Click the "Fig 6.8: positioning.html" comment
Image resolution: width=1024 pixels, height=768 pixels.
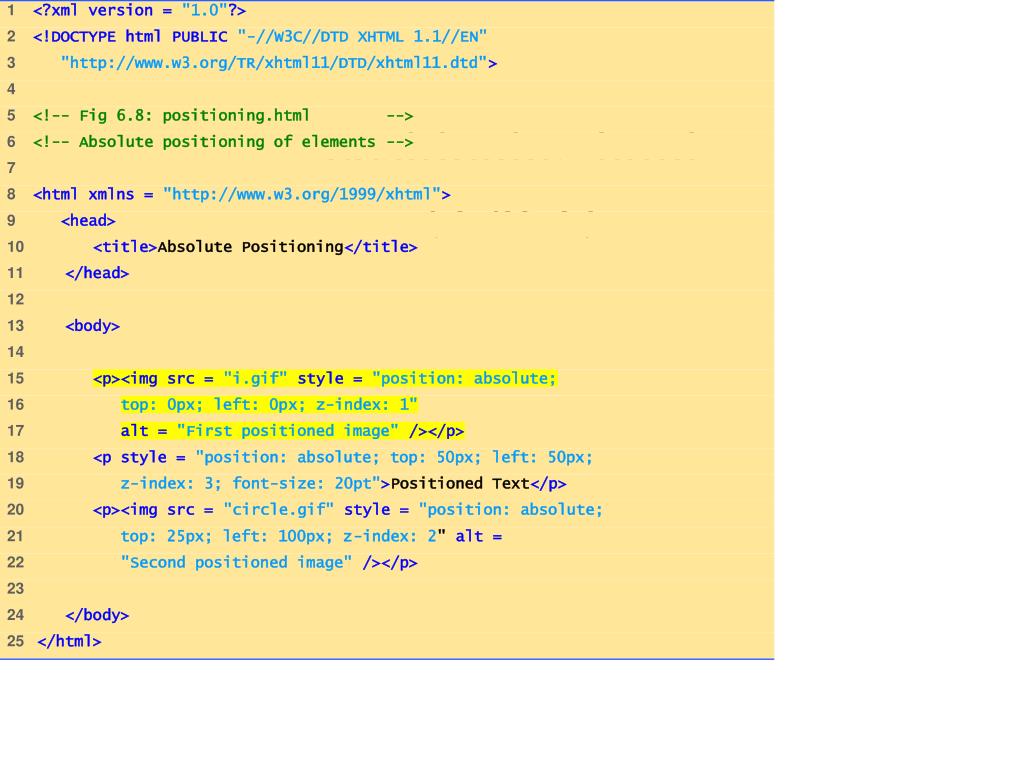click(x=223, y=116)
